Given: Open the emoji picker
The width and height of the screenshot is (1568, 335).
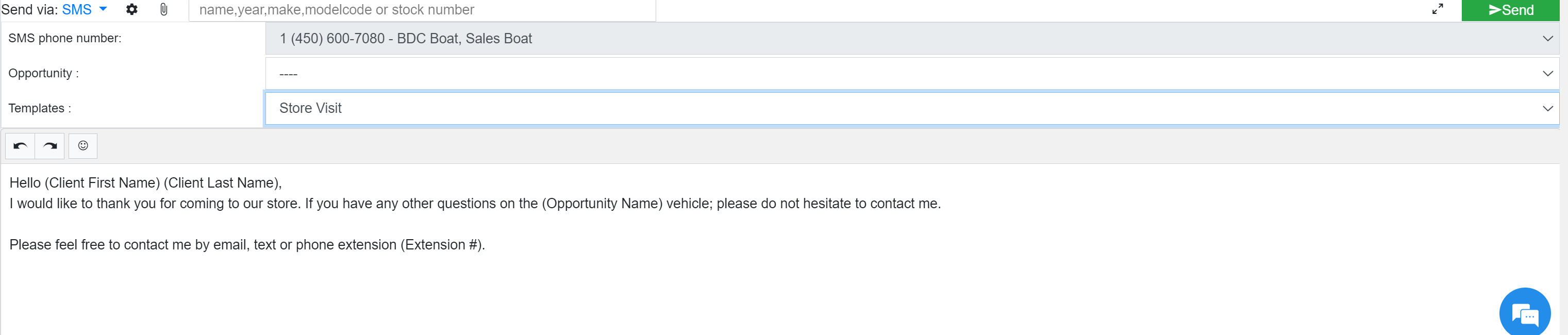Looking at the screenshot, I should coord(83,146).
